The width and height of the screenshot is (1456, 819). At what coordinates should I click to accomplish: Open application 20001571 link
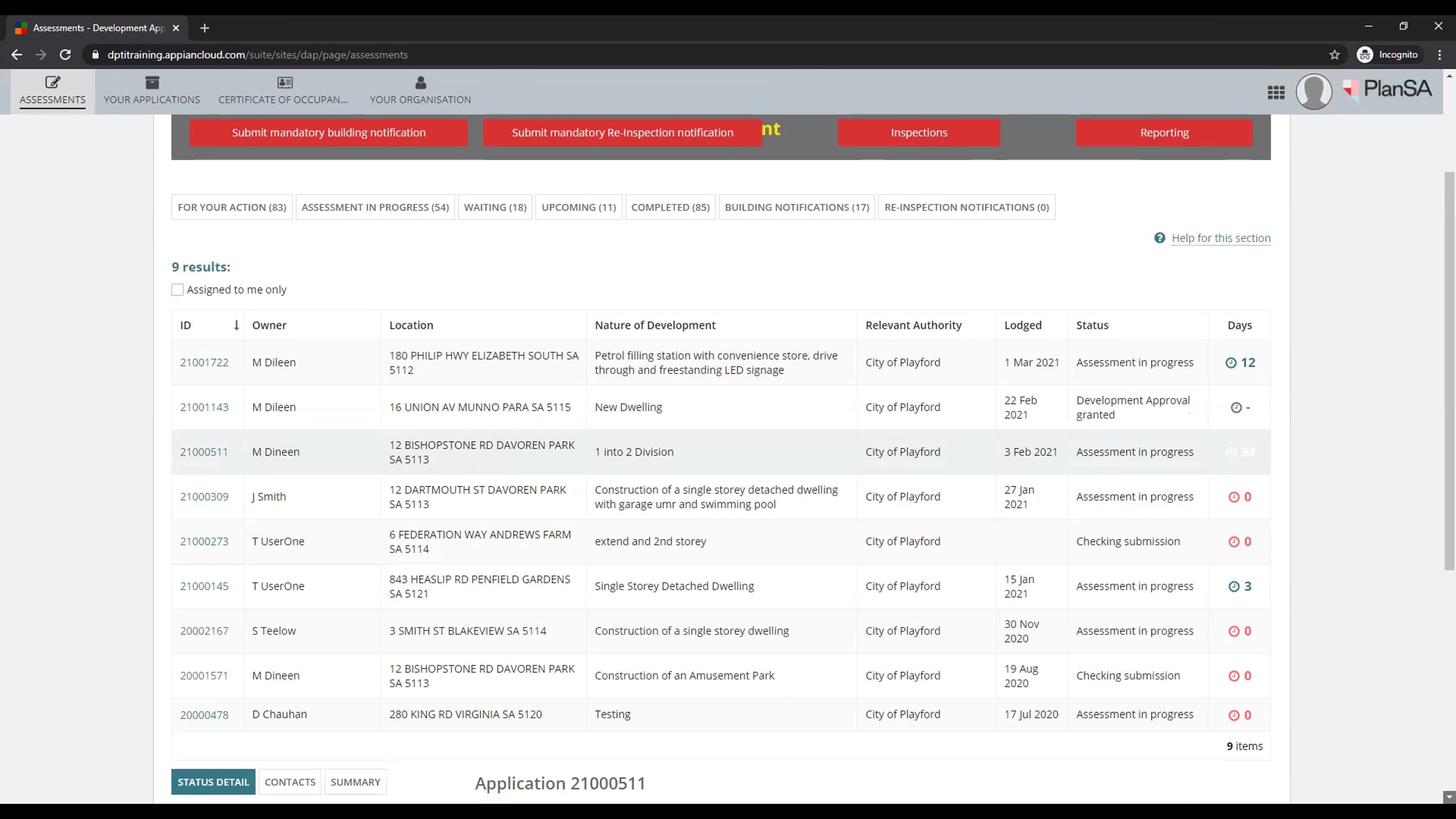(x=204, y=676)
